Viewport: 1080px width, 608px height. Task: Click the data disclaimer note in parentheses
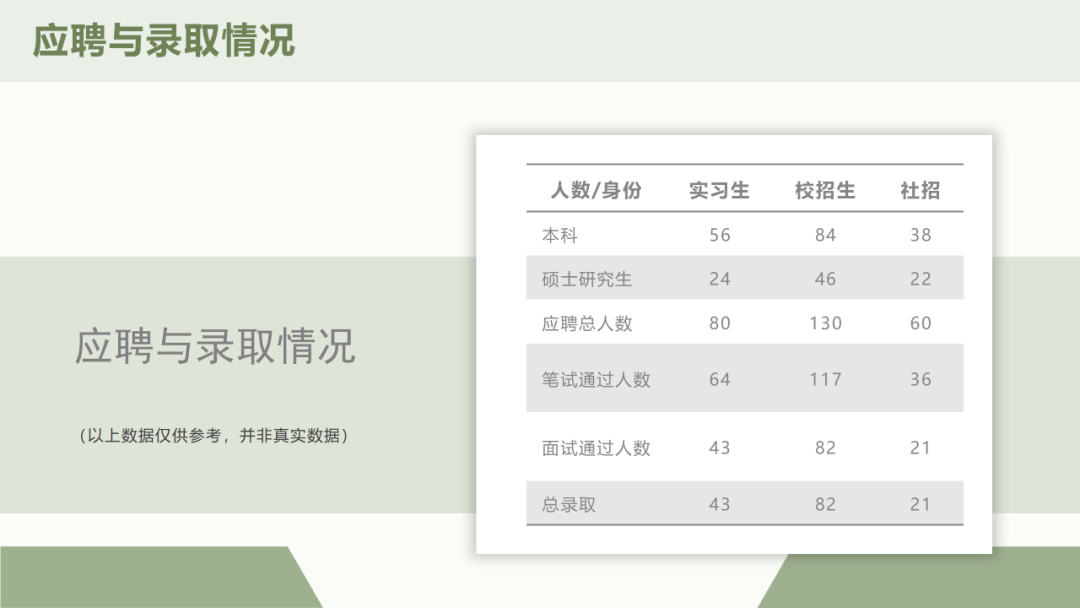(214, 436)
